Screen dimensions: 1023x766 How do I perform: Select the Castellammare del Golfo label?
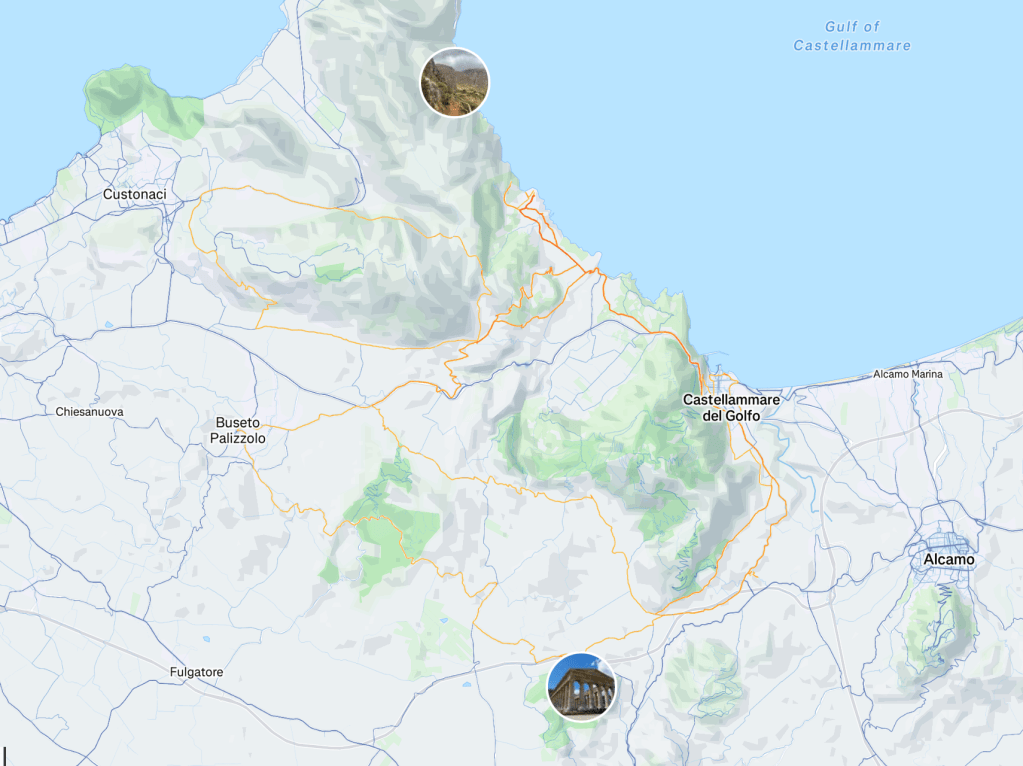coord(730,407)
